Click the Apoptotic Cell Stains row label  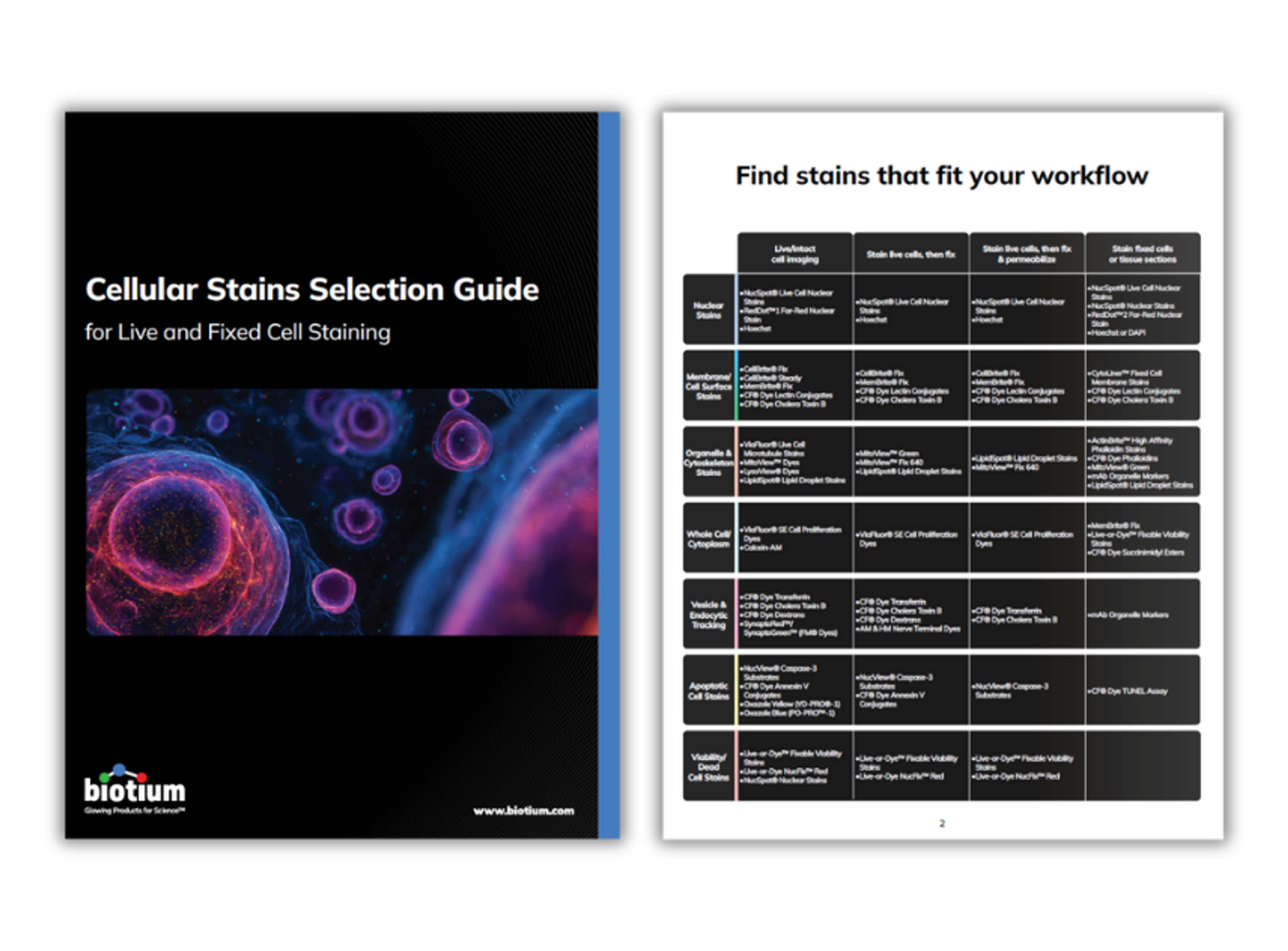(708, 691)
